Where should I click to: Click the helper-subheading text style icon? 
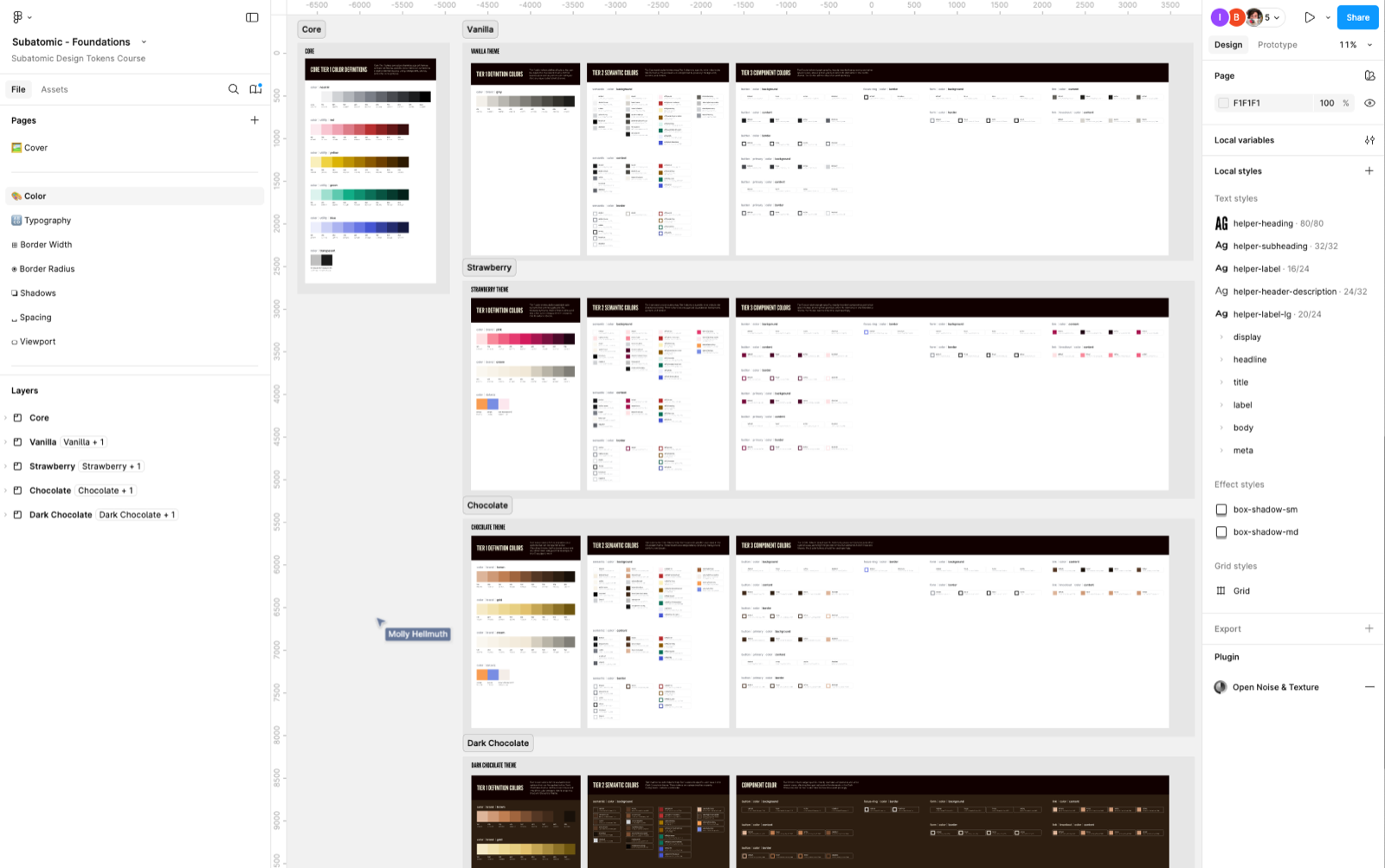pos(1221,246)
